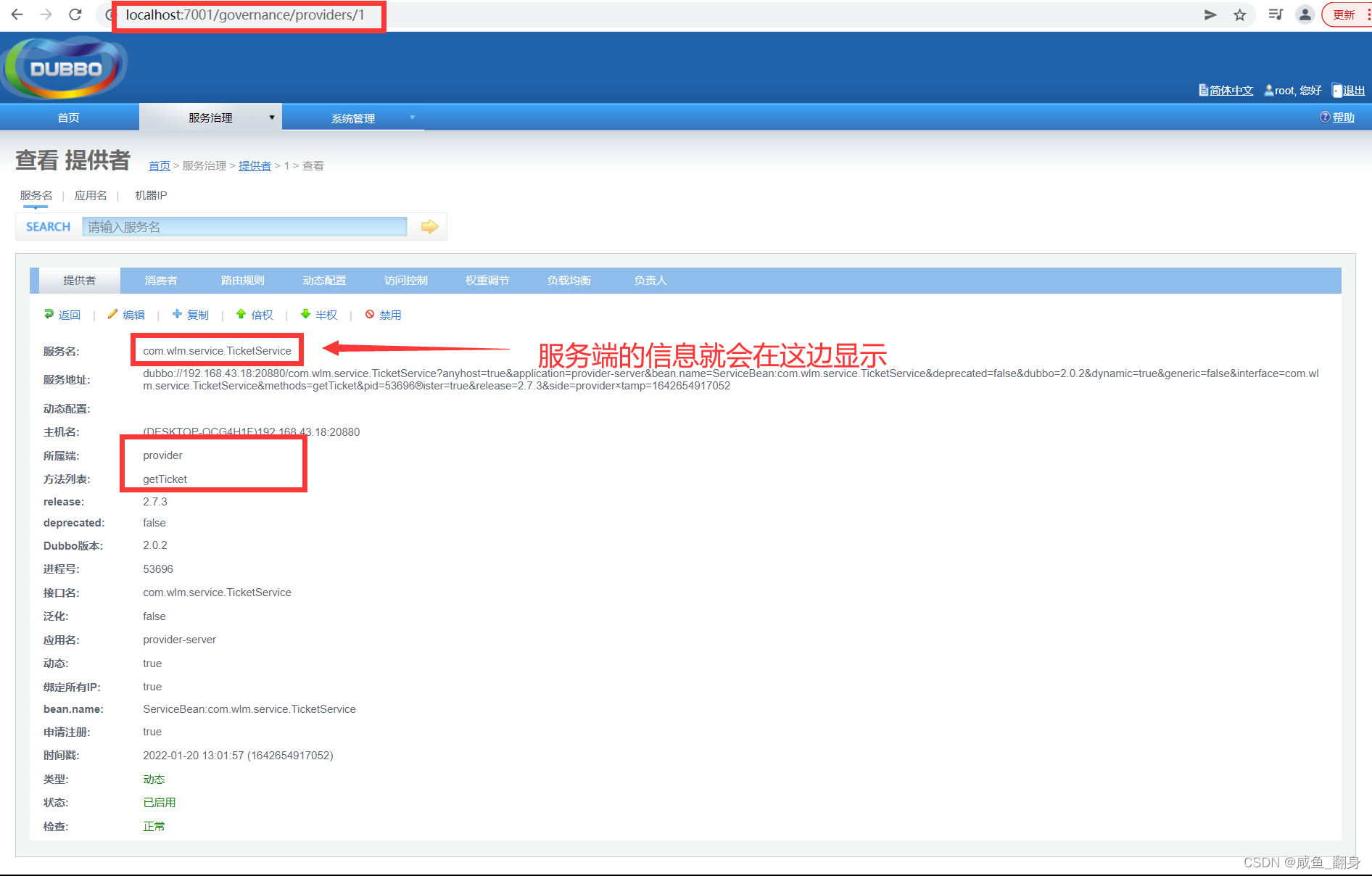Switch to the 消费者 tab
1372x876 pixels.
(161, 281)
